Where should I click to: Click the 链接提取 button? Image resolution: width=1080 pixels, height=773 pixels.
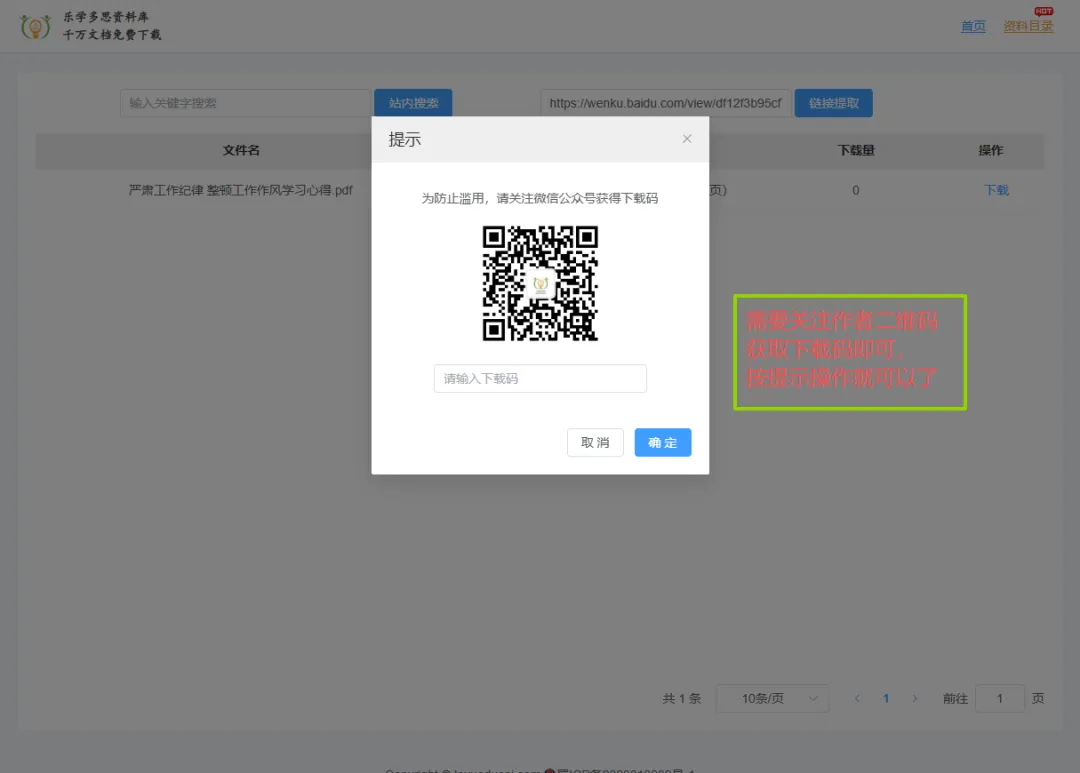pos(833,103)
